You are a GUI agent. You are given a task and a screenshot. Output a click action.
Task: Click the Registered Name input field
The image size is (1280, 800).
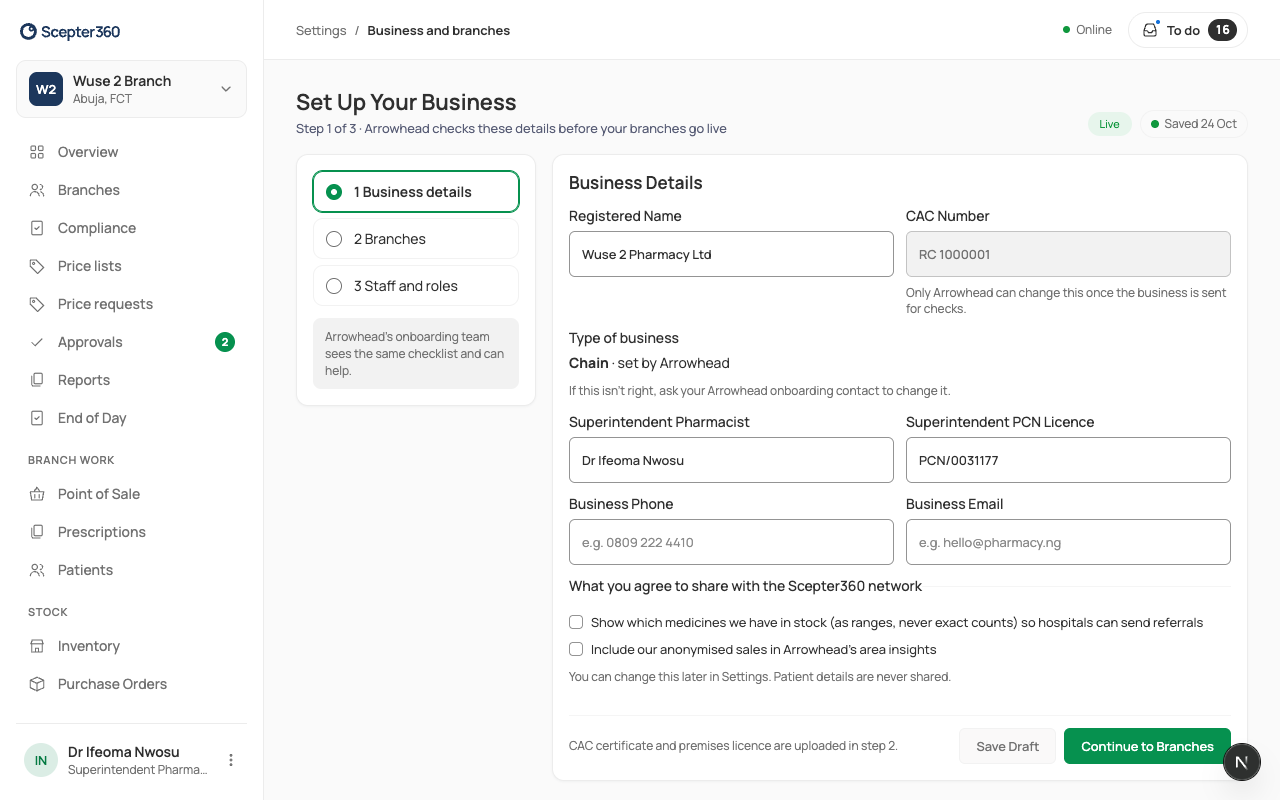click(731, 254)
